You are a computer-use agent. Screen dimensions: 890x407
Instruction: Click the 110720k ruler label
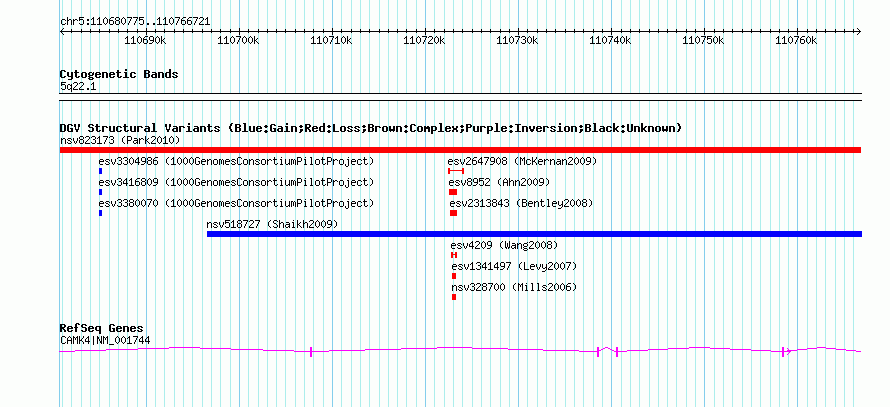click(x=425, y=40)
